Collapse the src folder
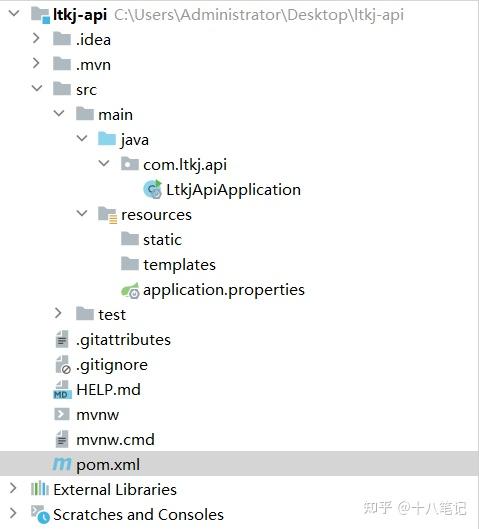The width and height of the screenshot is (479, 529). [36, 88]
